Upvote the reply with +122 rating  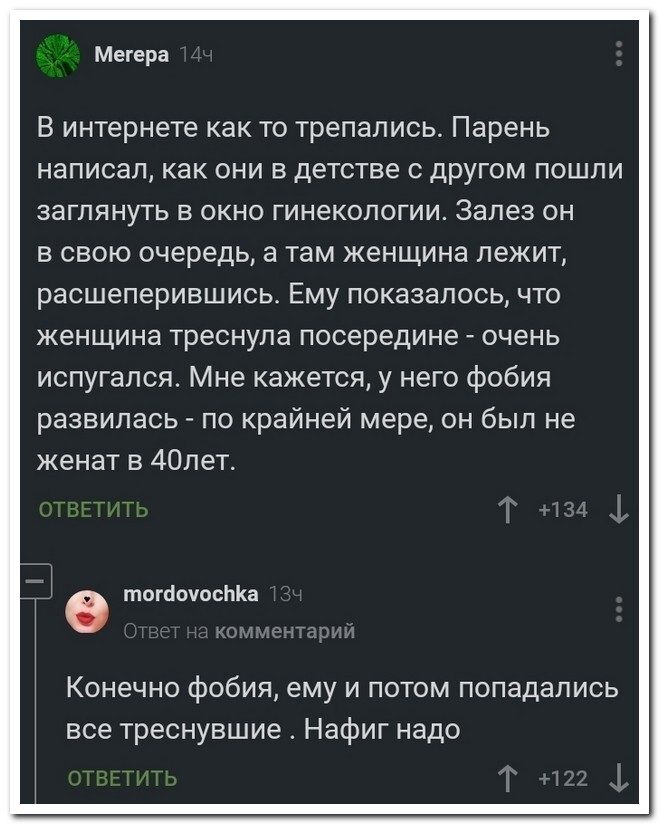click(x=504, y=779)
